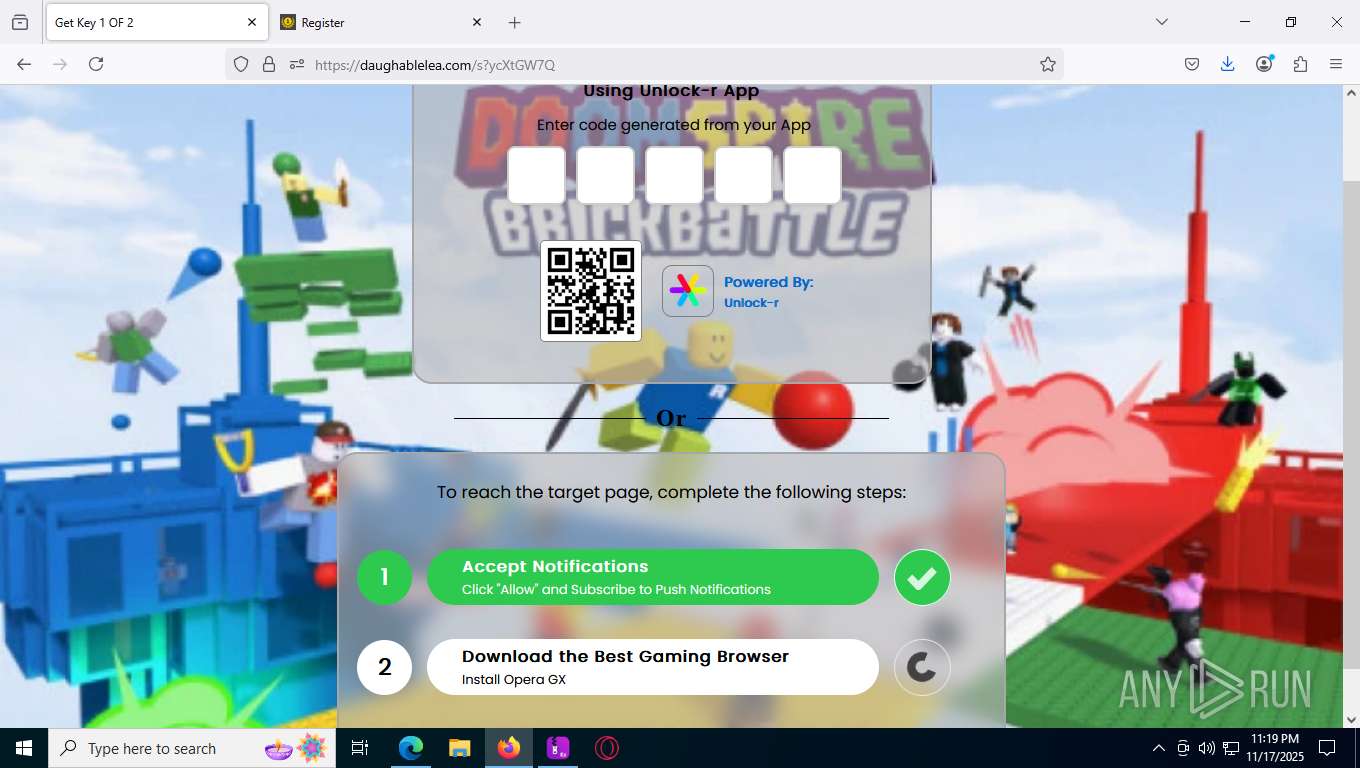1360x768 pixels.
Task: Click the Accept Notifications step button
Action: pyautogui.click(x=653, y=577)
